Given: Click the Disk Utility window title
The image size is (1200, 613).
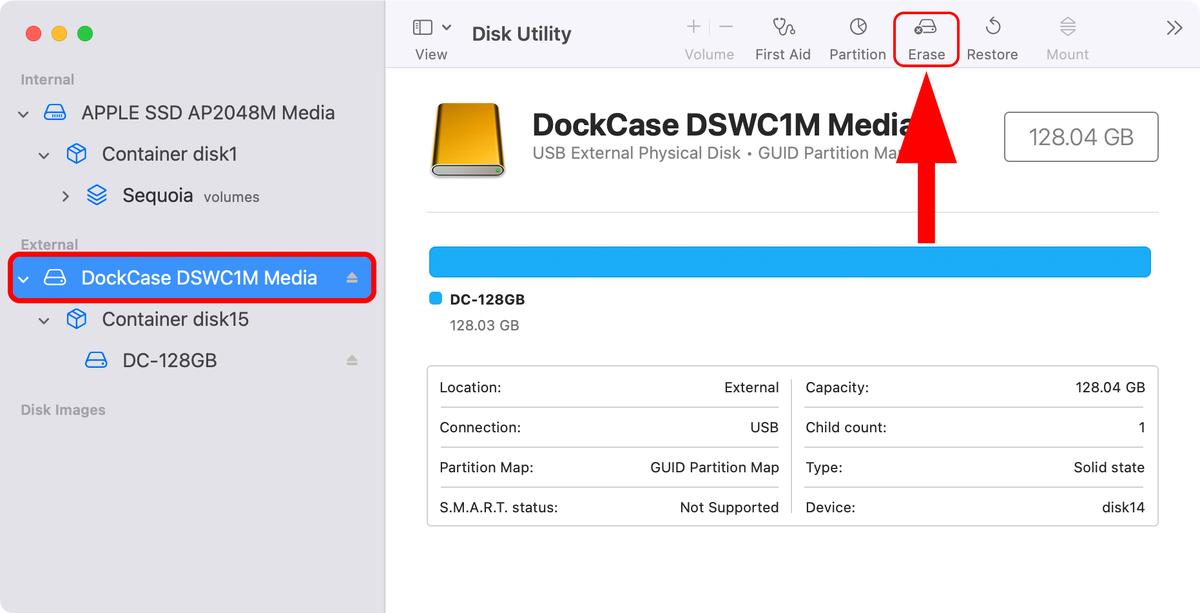Looking at the screenshot, I should (x=521, y=33).
